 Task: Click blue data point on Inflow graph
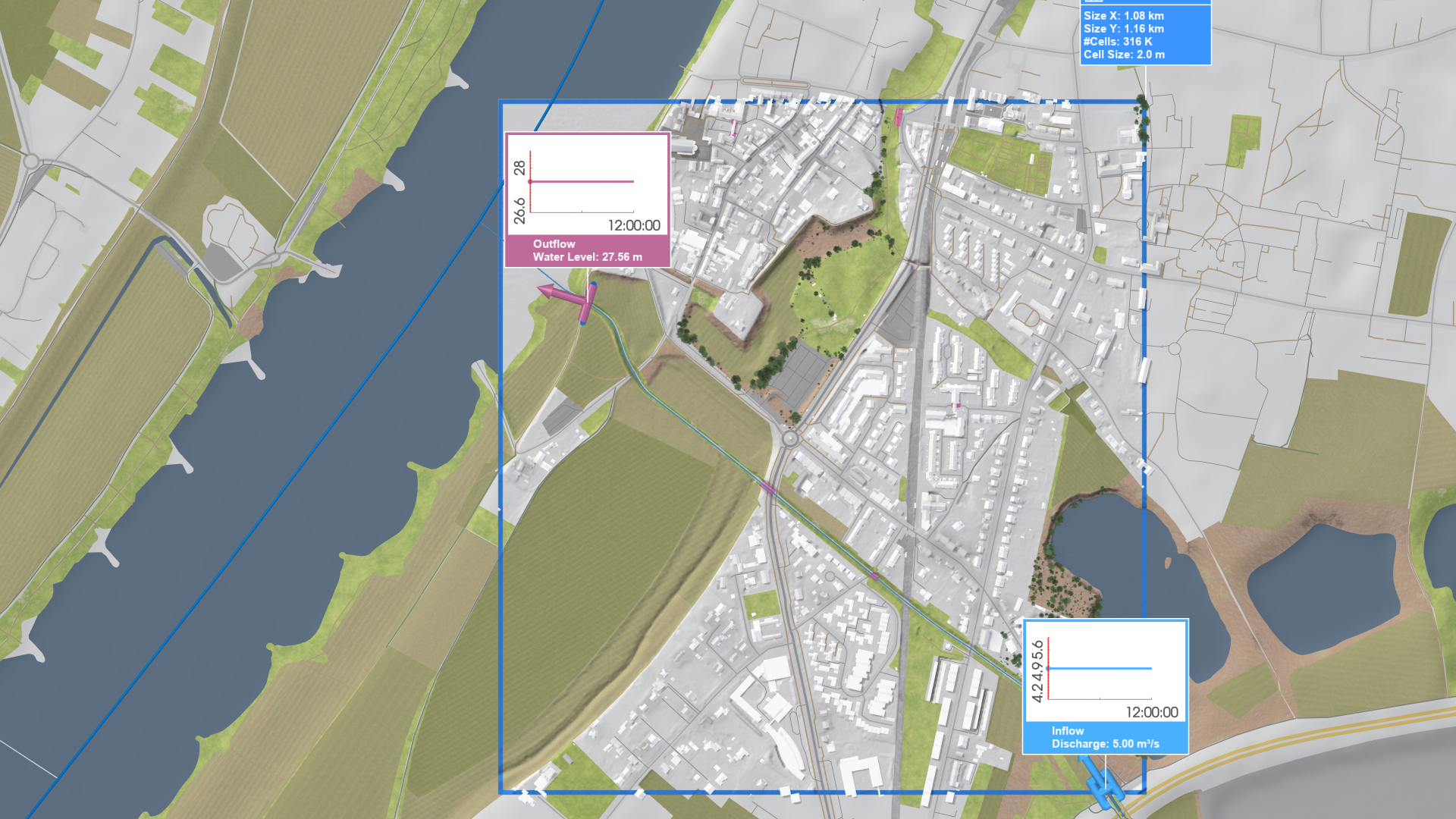pyautogui.click(x=1048, y=668)
